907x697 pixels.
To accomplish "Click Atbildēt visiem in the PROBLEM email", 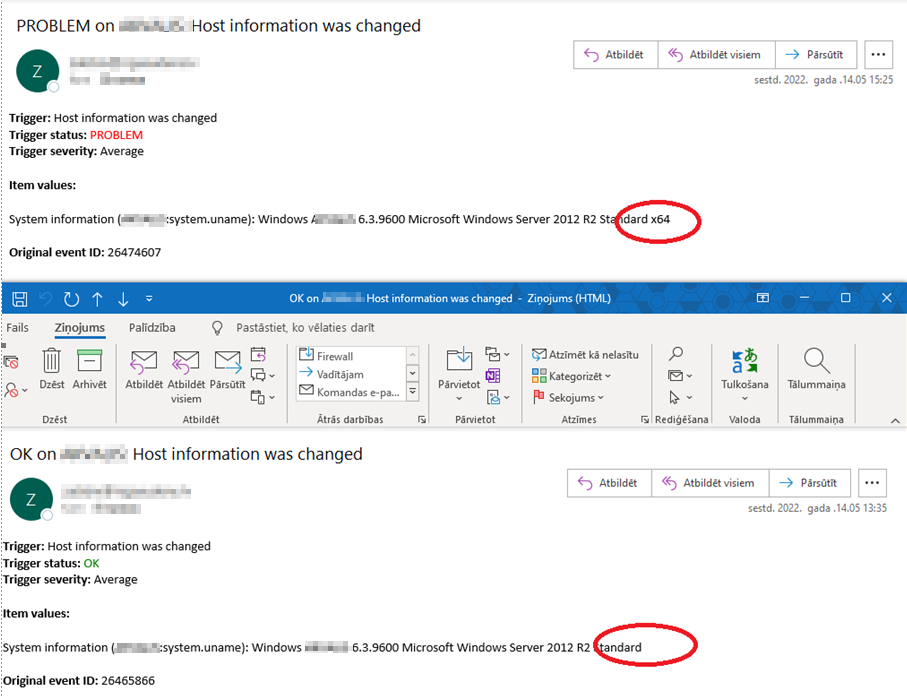I will pos(716,55).
